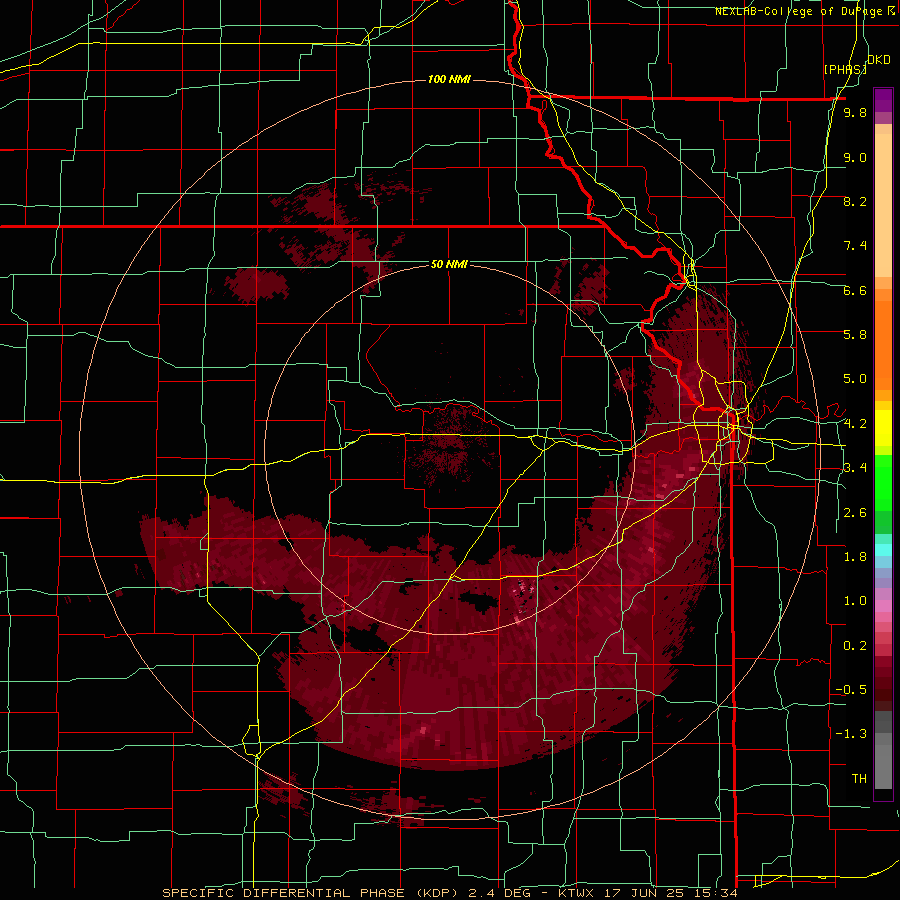Click the 5.8 scale value
This screenshot has height=900, width=900.
pyautogui.click(x=855, y=335)
